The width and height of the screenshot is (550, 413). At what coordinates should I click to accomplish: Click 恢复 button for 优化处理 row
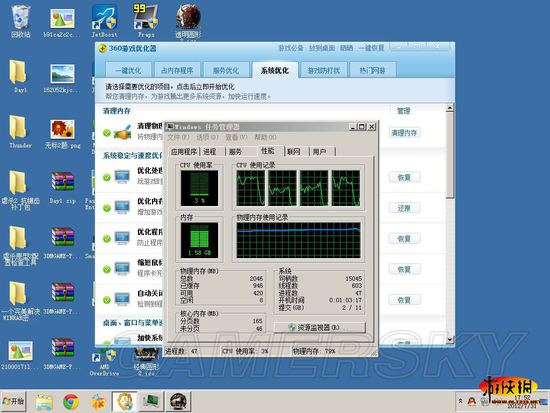tap(404, 178)
